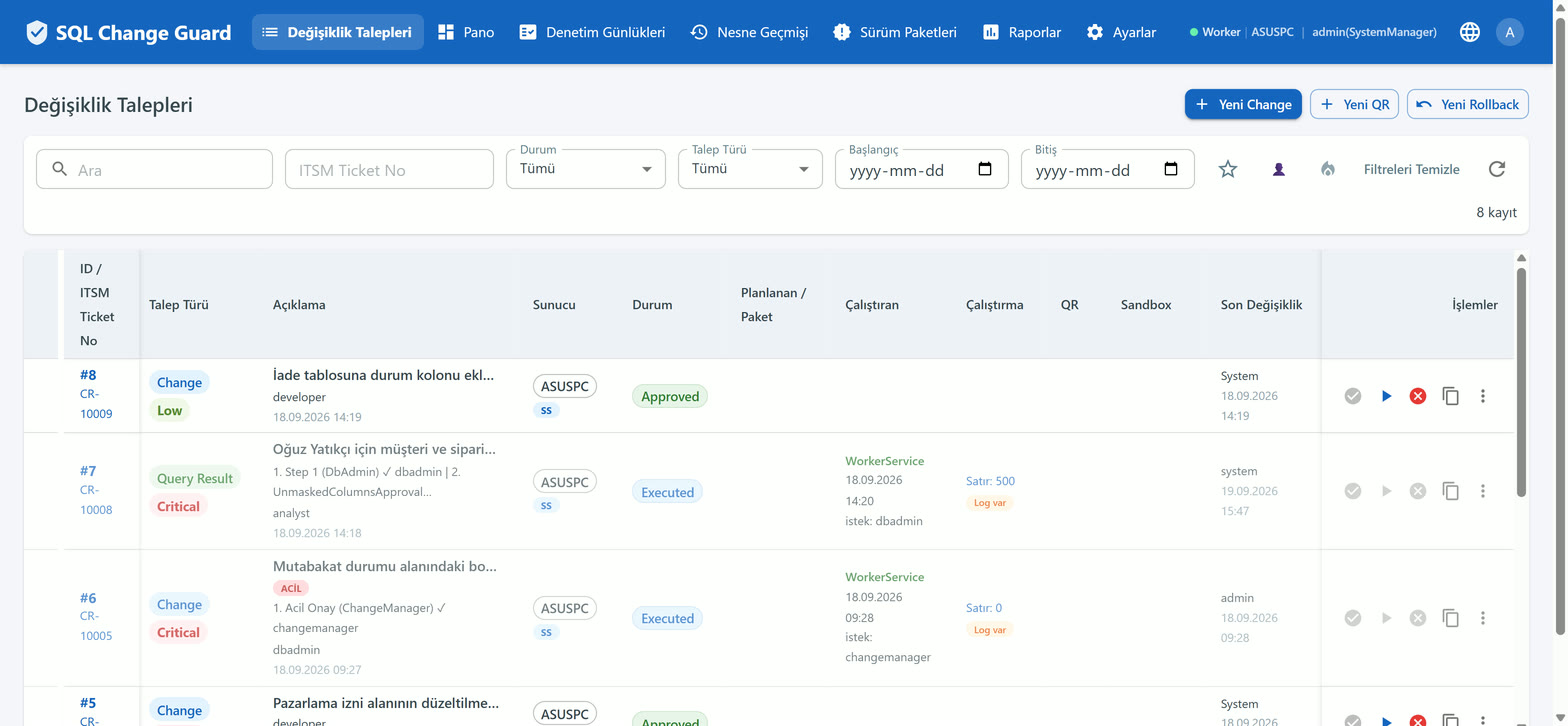Click the 'Log var' badge on request #6

(x=989, y=629)
